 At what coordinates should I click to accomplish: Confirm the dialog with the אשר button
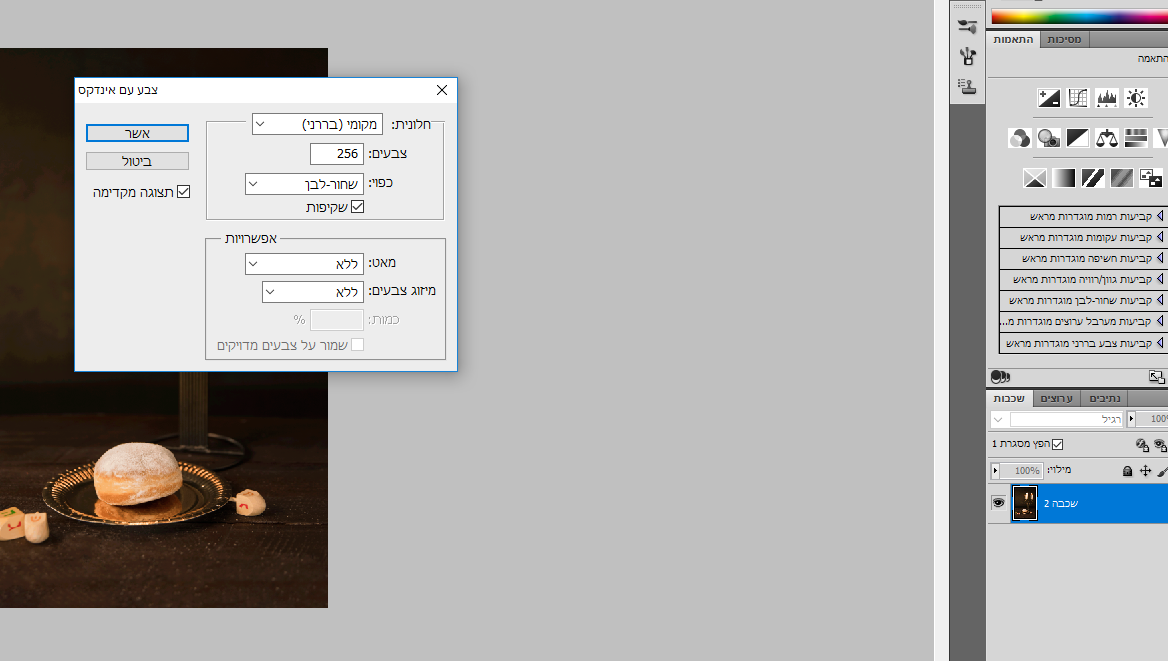click(137, 133)
